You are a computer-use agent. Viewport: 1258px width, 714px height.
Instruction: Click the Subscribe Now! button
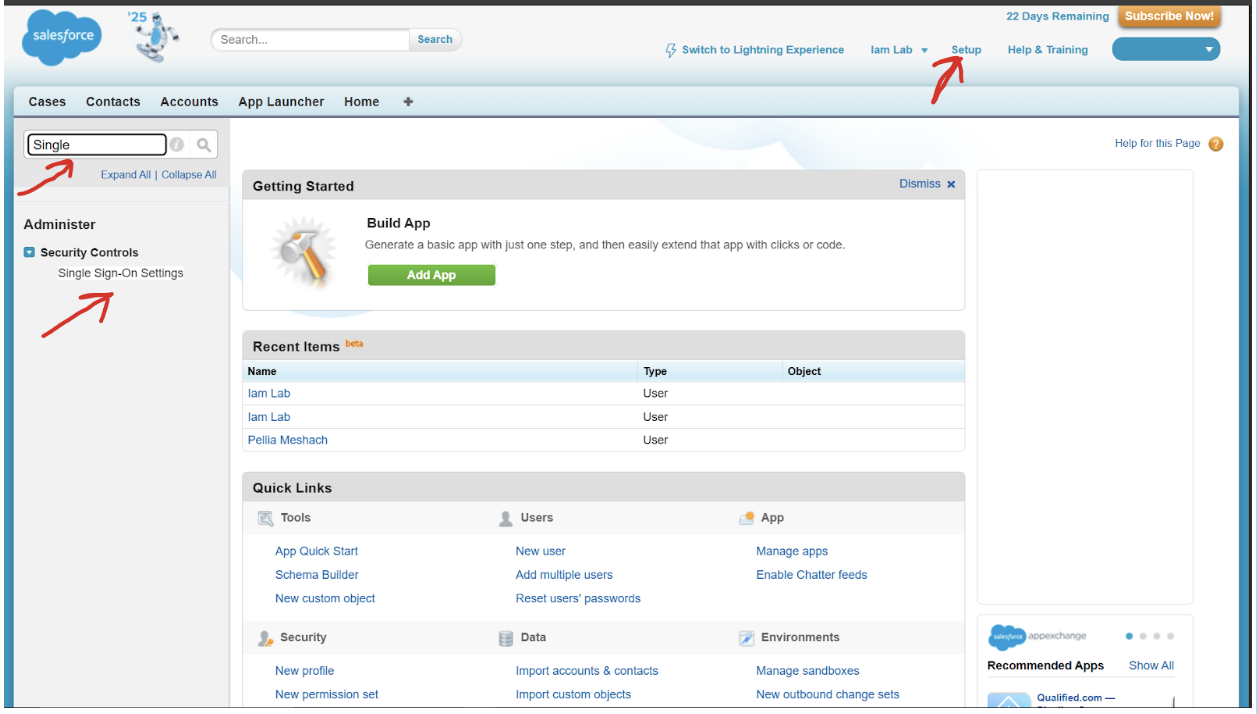tap(1169, 16)
